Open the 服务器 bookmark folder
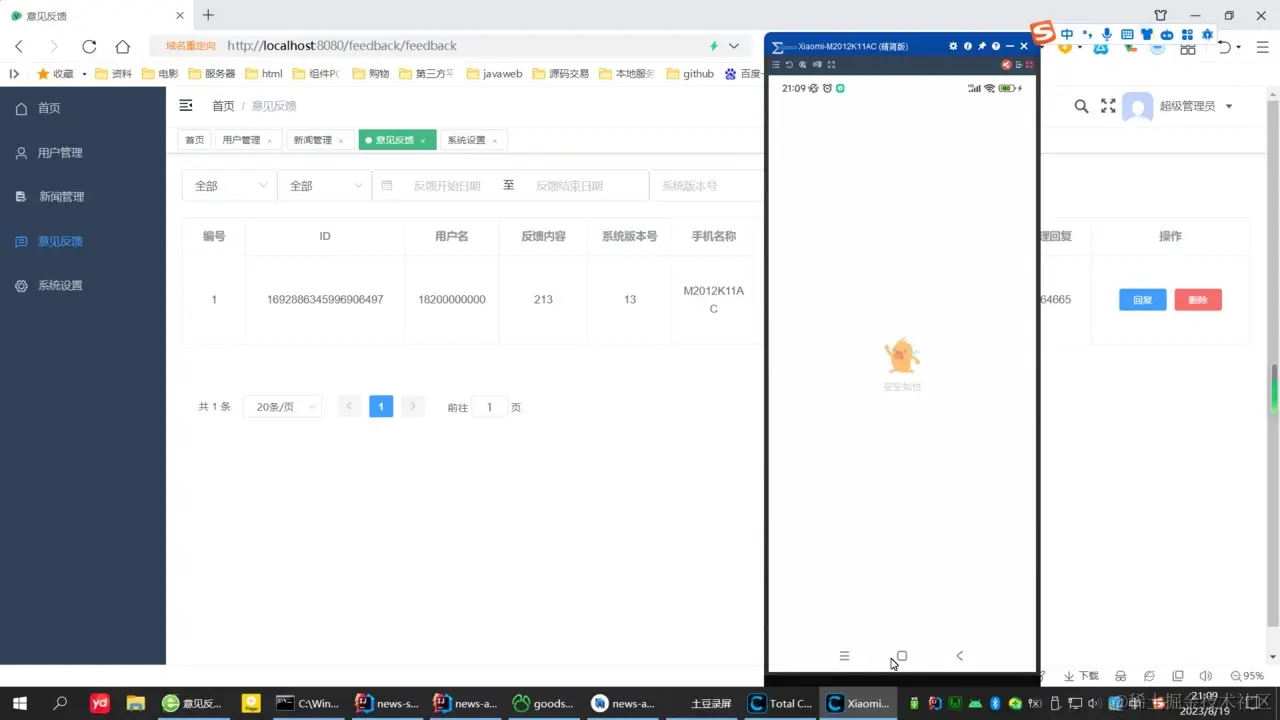The height and width of the screenshot is (720, 1280). (x=210, y=74)
